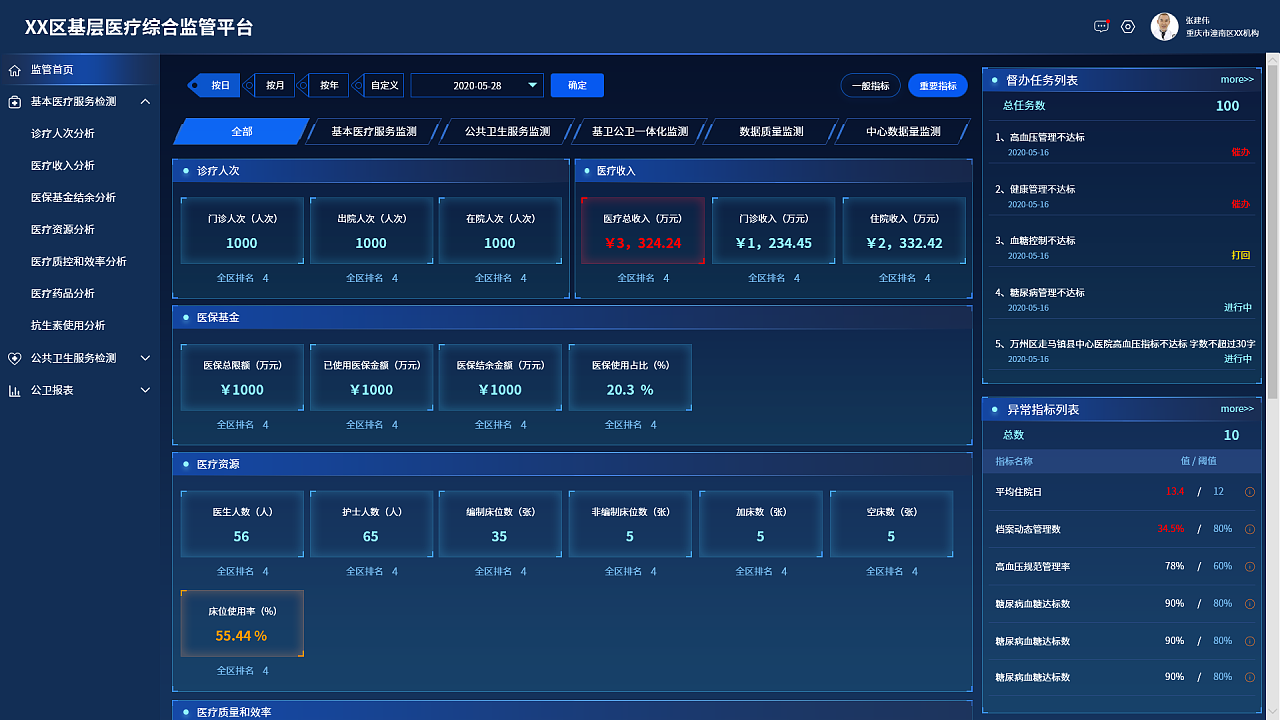Toggle the 重要指标 filter
Viewport: 1280px width, 720px height.
coord(938,86)
